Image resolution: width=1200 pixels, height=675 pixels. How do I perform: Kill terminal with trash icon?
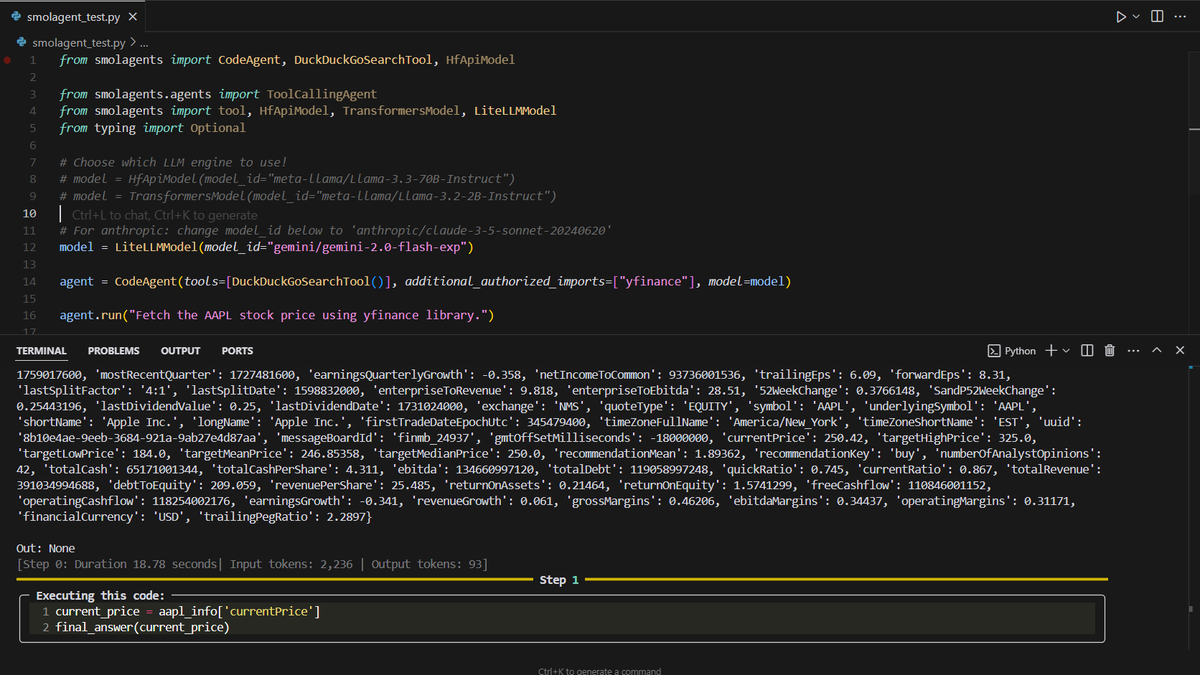tap(1109, 351)
